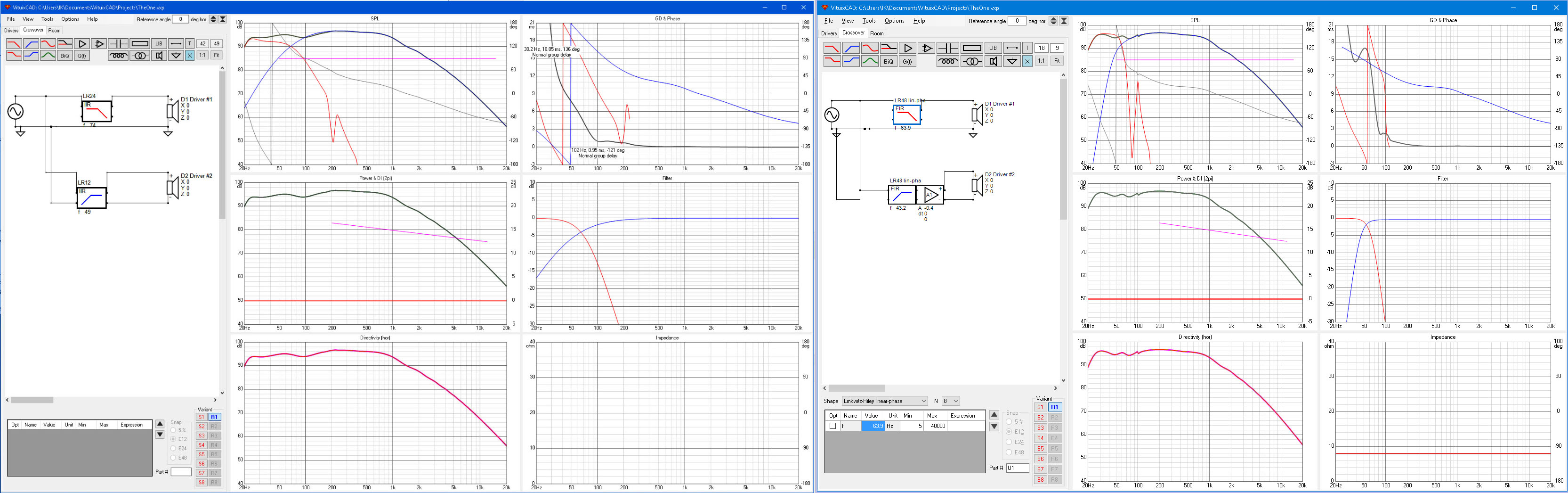This screenshot has width=1568, height=493.
Task: Open Tools menu in left window
Action: point(47,19)
